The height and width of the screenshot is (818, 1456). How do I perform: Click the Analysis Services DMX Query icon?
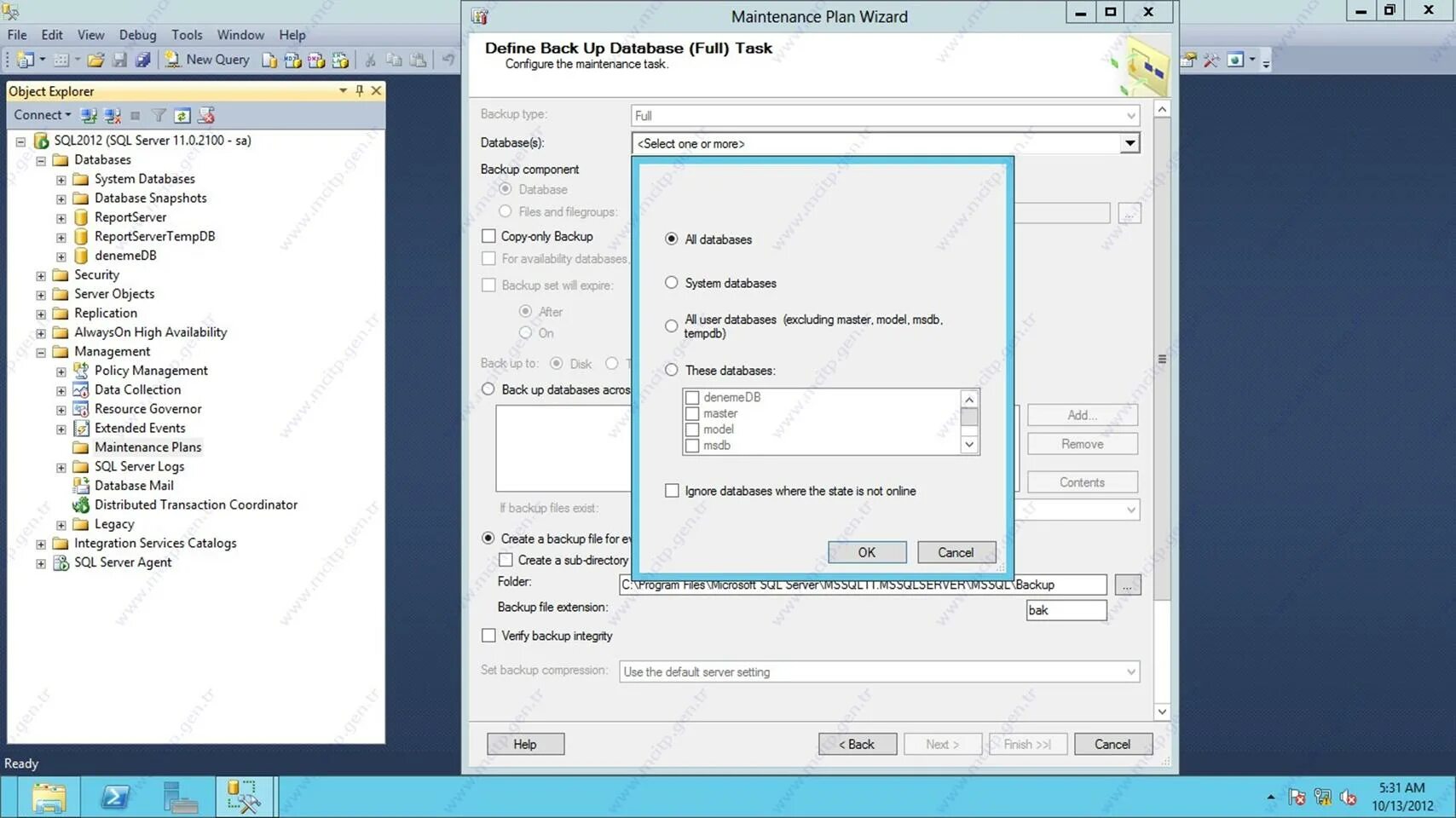[x=316, y=60]
